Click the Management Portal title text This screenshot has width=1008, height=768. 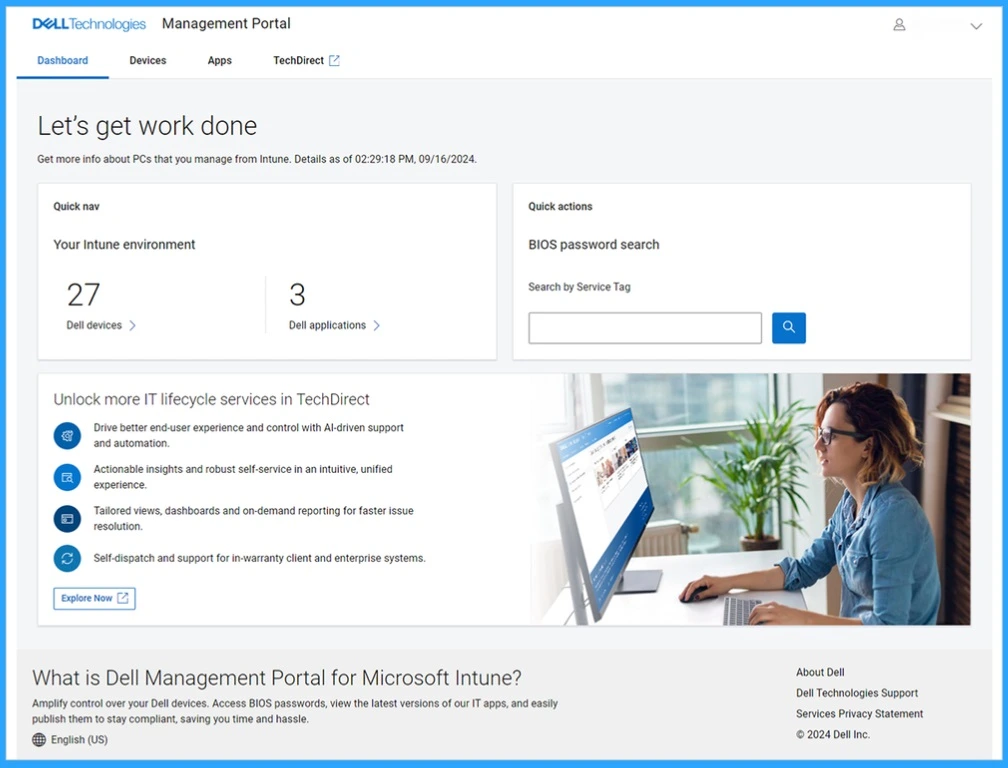point(226,24)
